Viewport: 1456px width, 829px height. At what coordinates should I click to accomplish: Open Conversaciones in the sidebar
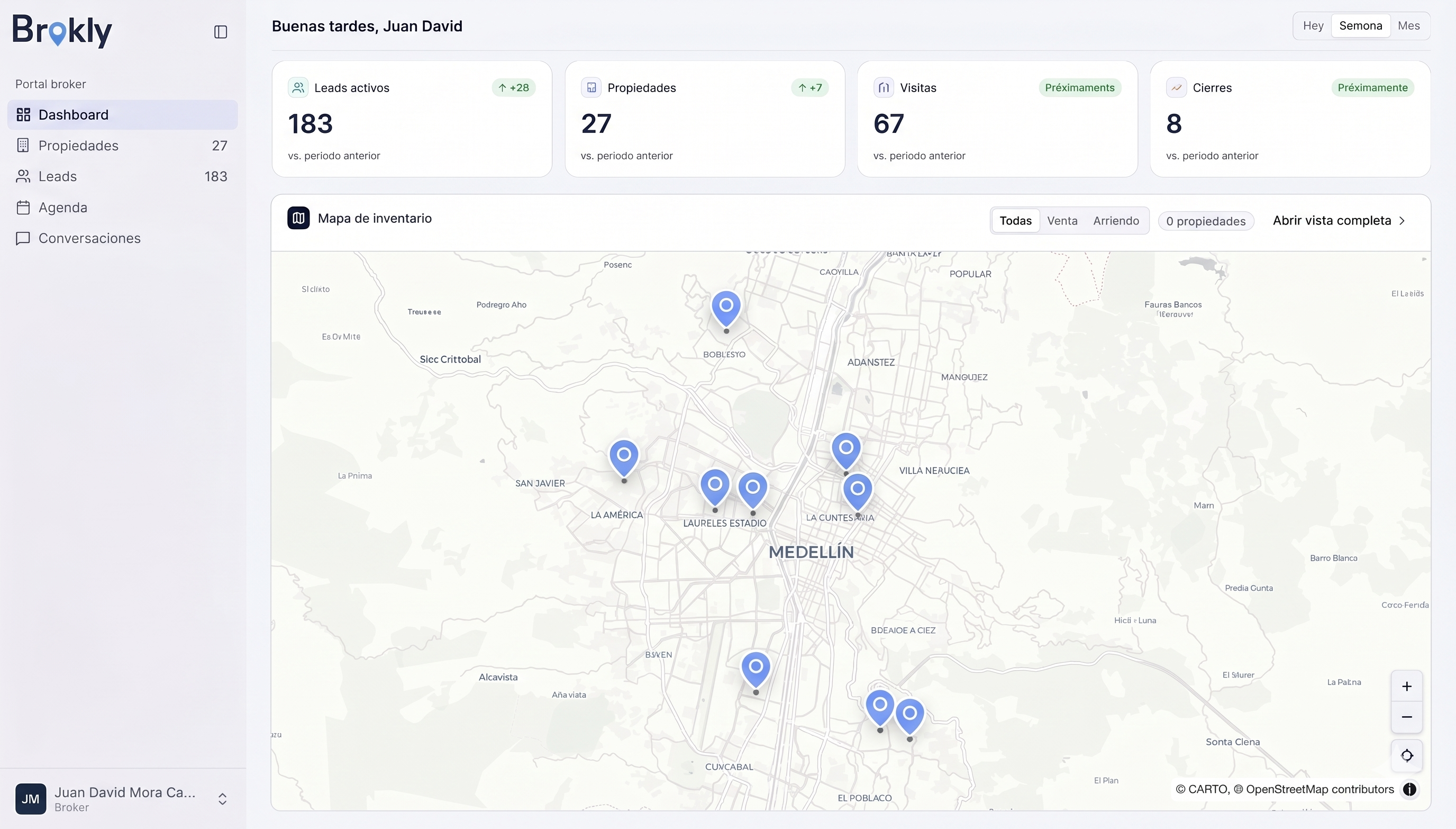pyautogui.click(x=122, y=238)
